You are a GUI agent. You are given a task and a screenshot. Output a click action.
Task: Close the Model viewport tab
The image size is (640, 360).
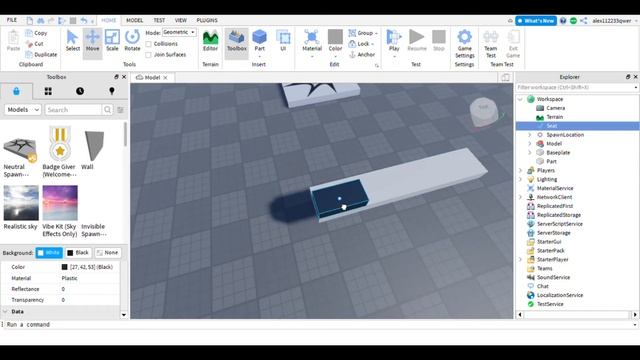[165, 78]
